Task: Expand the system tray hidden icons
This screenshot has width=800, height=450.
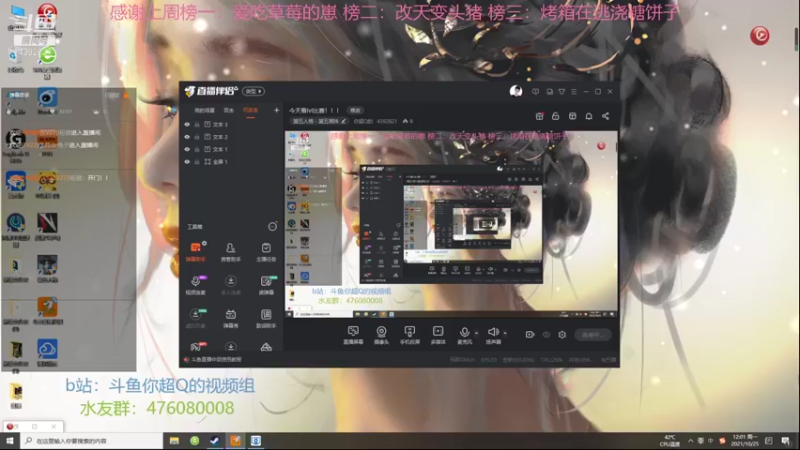Action: coord(690,441)
